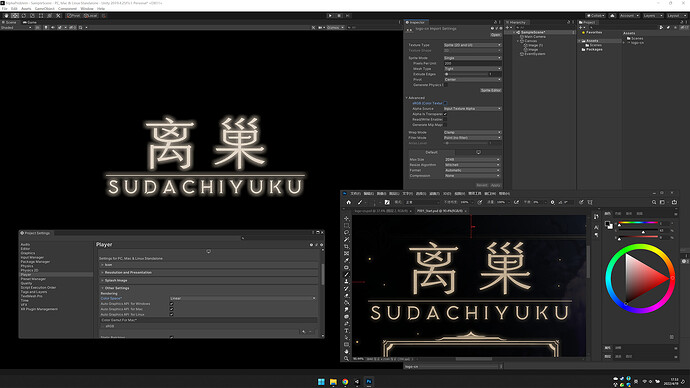Toggle Local handle rotation button
The height and width of the screenshot is (388, 690).
pyautogui.click(x=90, y=16)
